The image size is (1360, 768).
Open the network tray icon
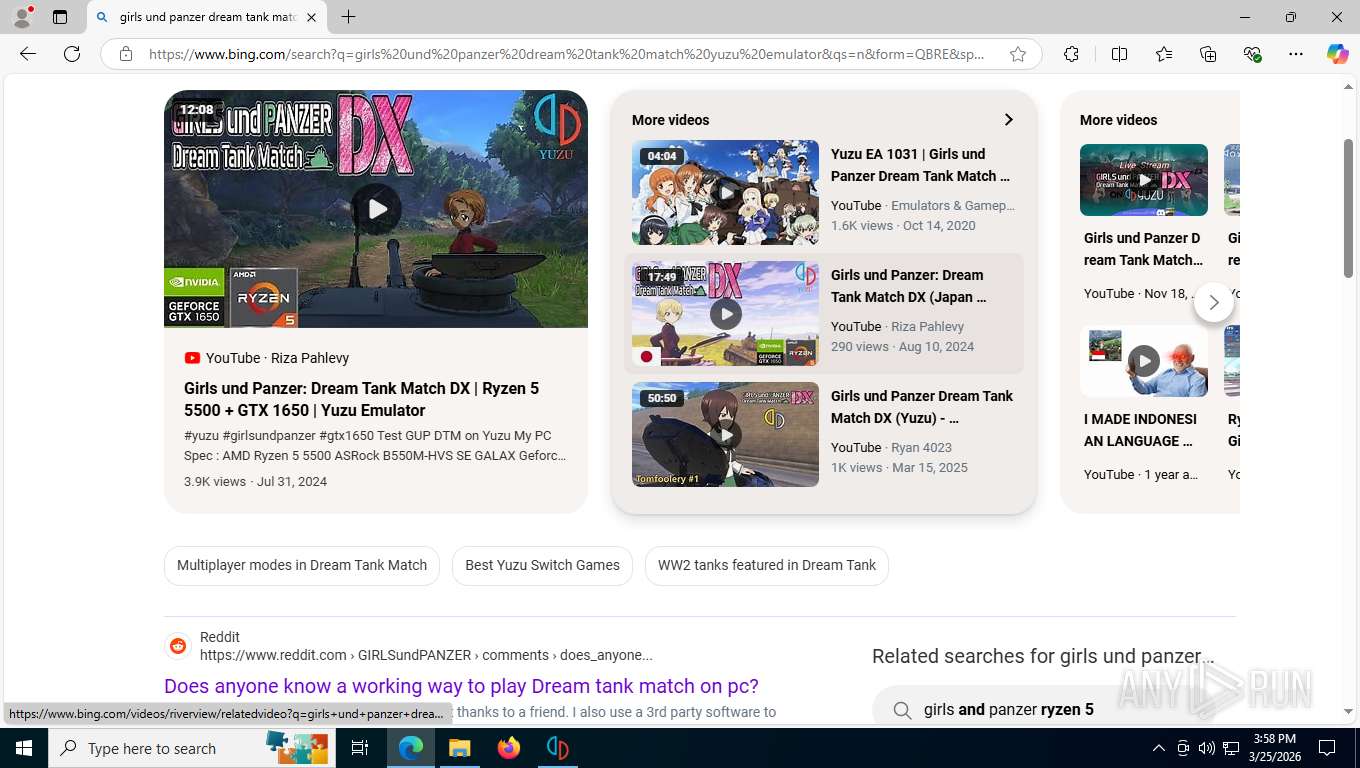pyautogui.click(x=1232, y=748)
